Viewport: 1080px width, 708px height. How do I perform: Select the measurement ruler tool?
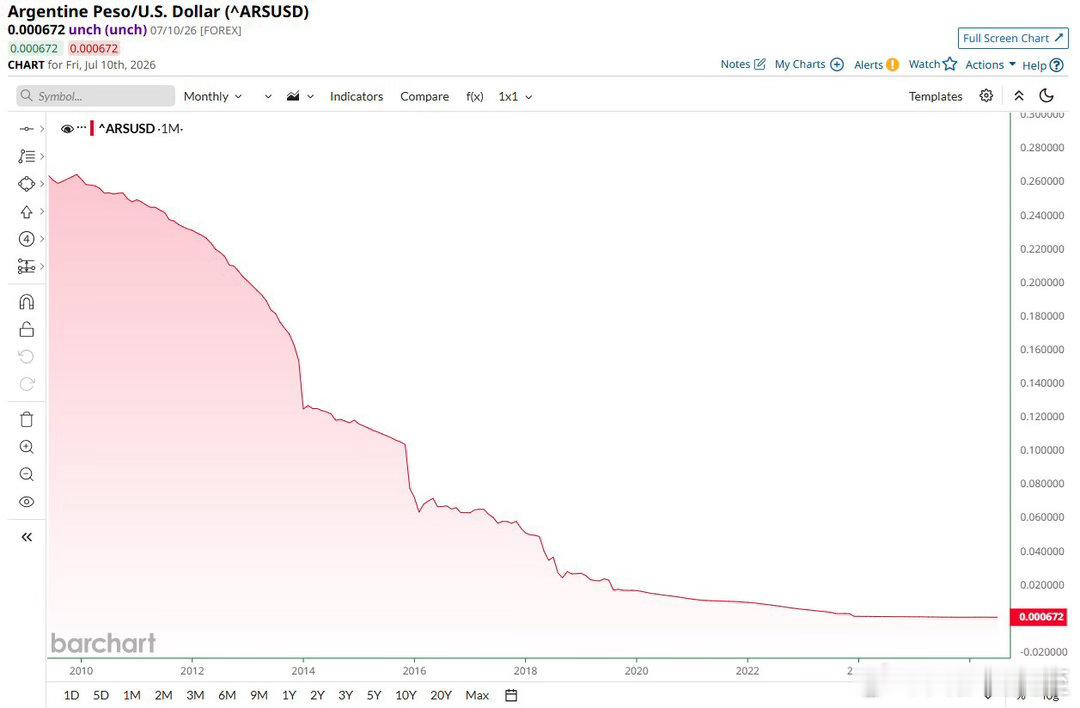pos(26,267)
